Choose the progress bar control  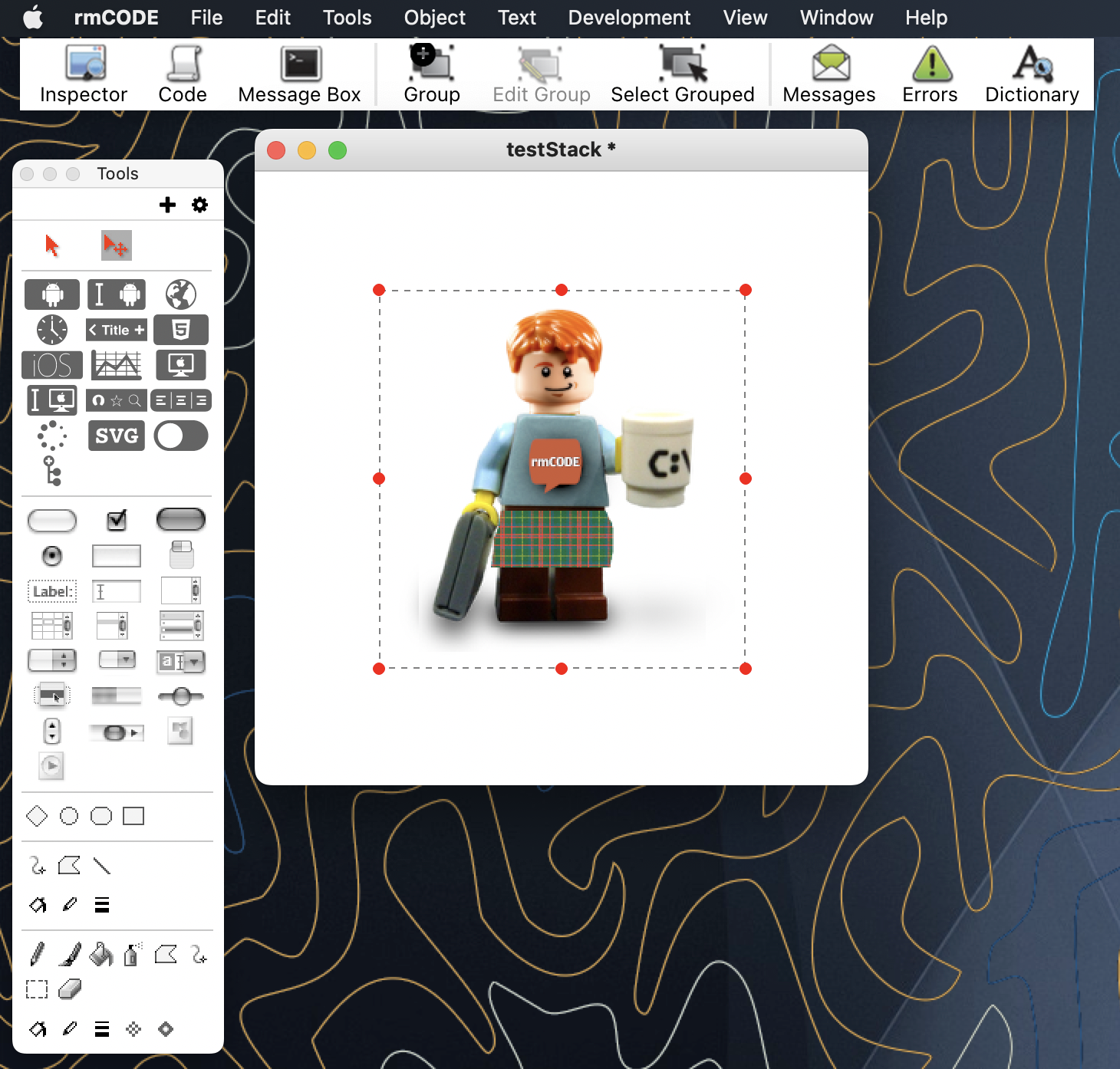point(117,696)
